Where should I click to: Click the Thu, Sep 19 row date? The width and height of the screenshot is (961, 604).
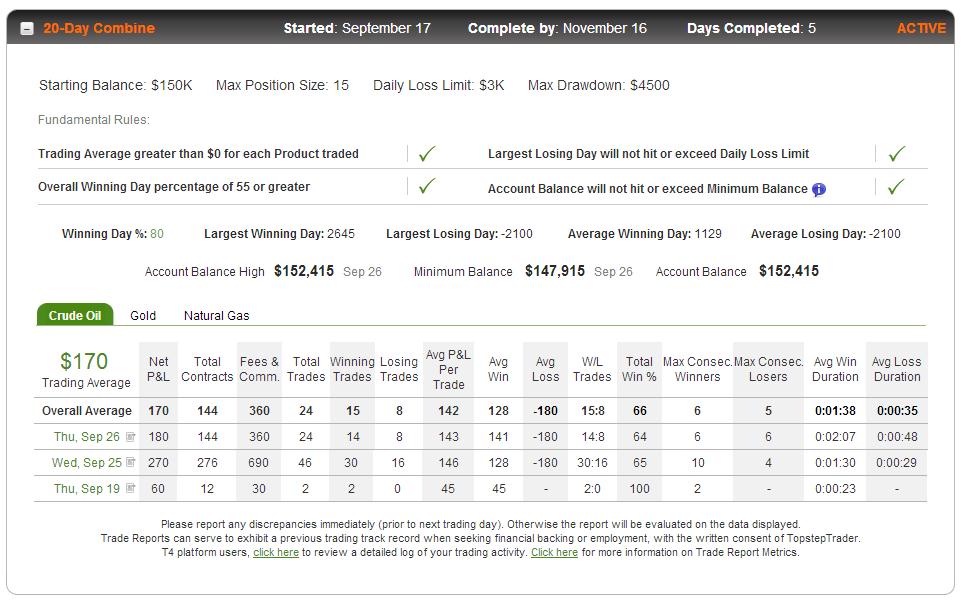pos(86,488)
